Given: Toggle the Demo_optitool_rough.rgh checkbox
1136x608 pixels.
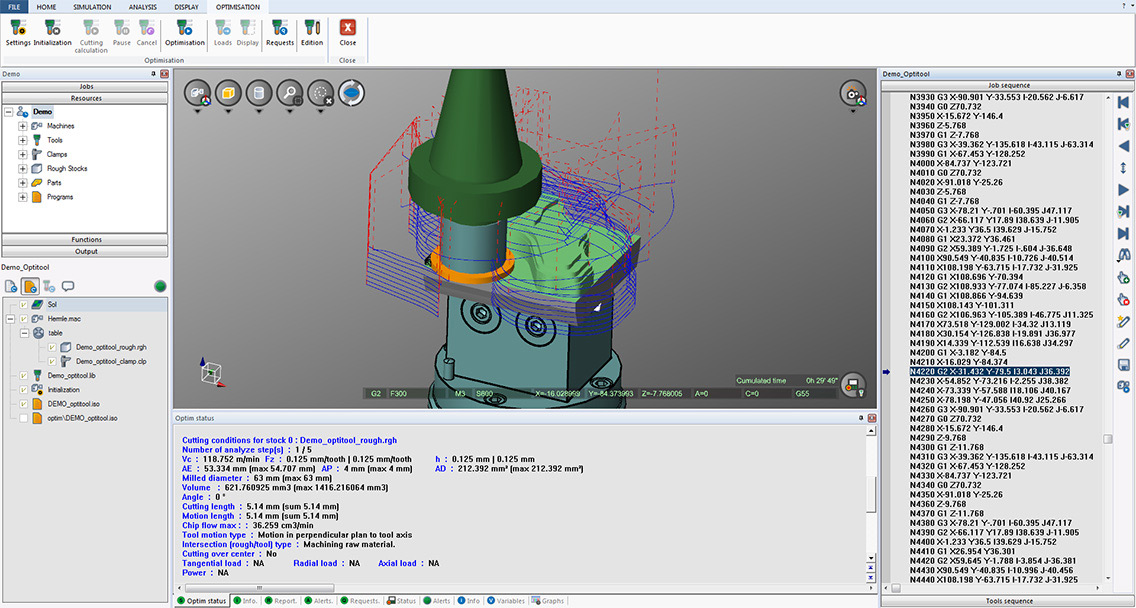Looking at the screenshot, I should point(52,347).
